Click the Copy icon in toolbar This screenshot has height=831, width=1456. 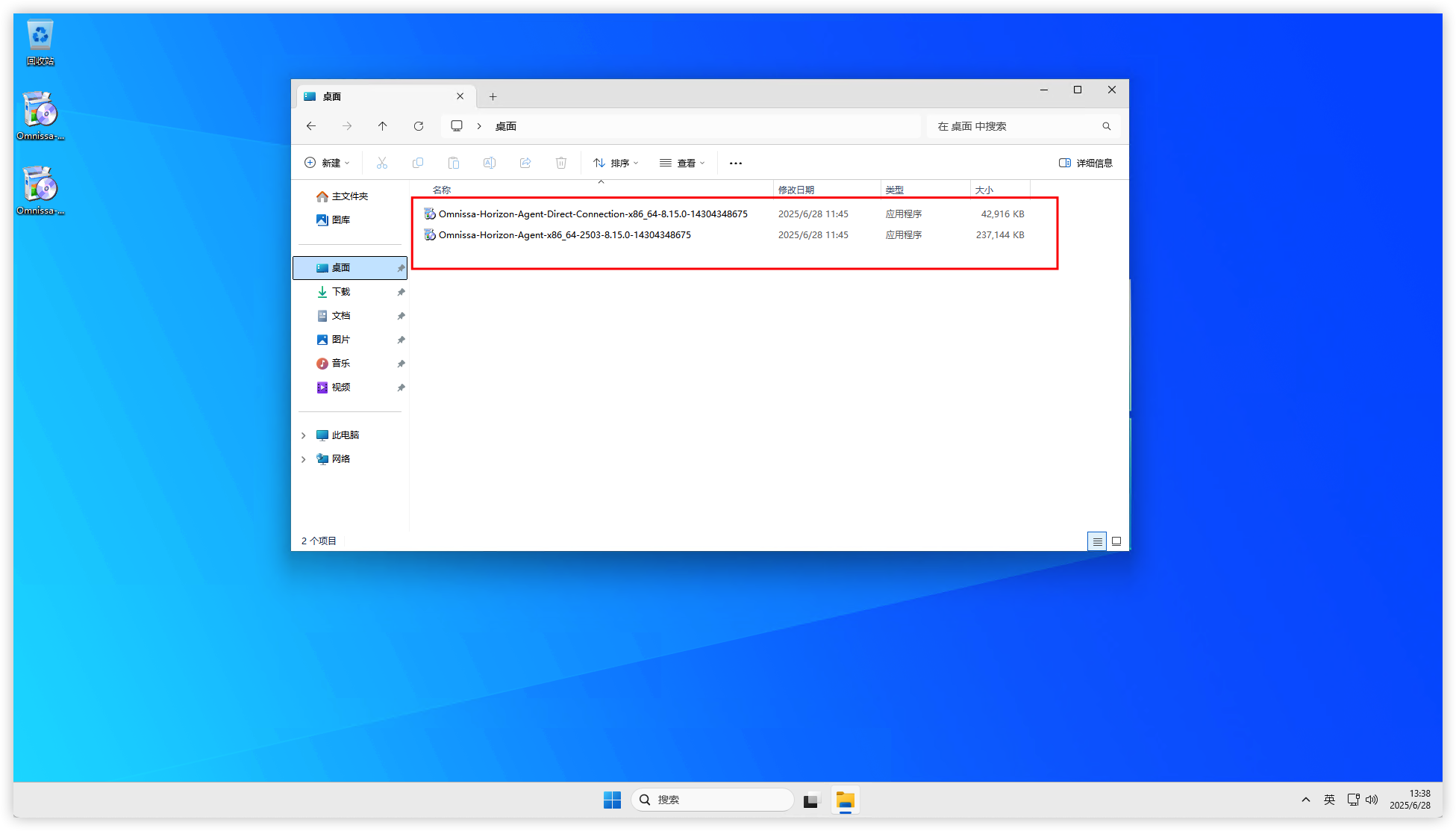click(418, 163)
